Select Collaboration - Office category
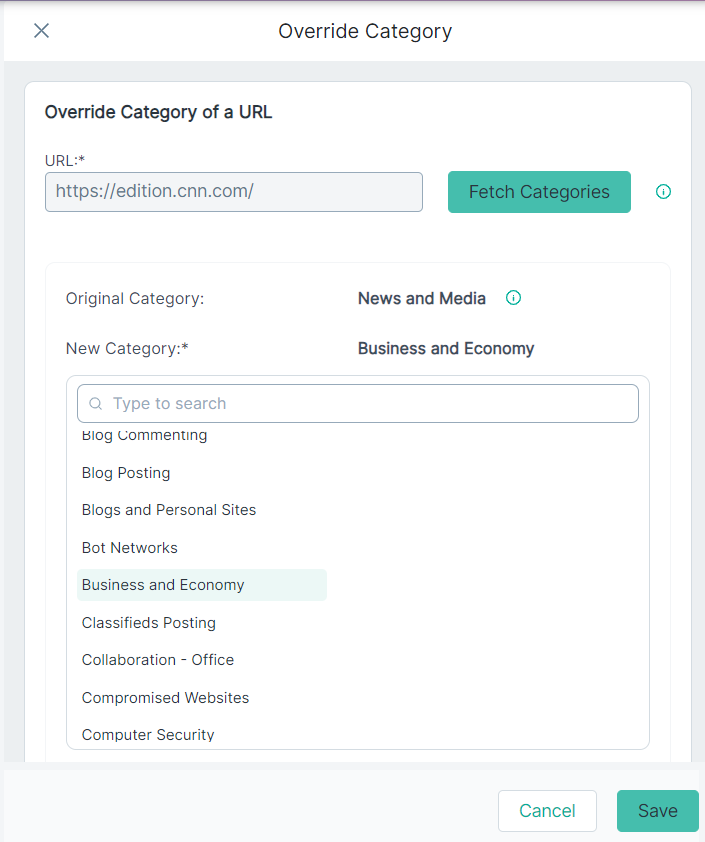The width and height of the screenshot is (705, 842). (158, 660)
